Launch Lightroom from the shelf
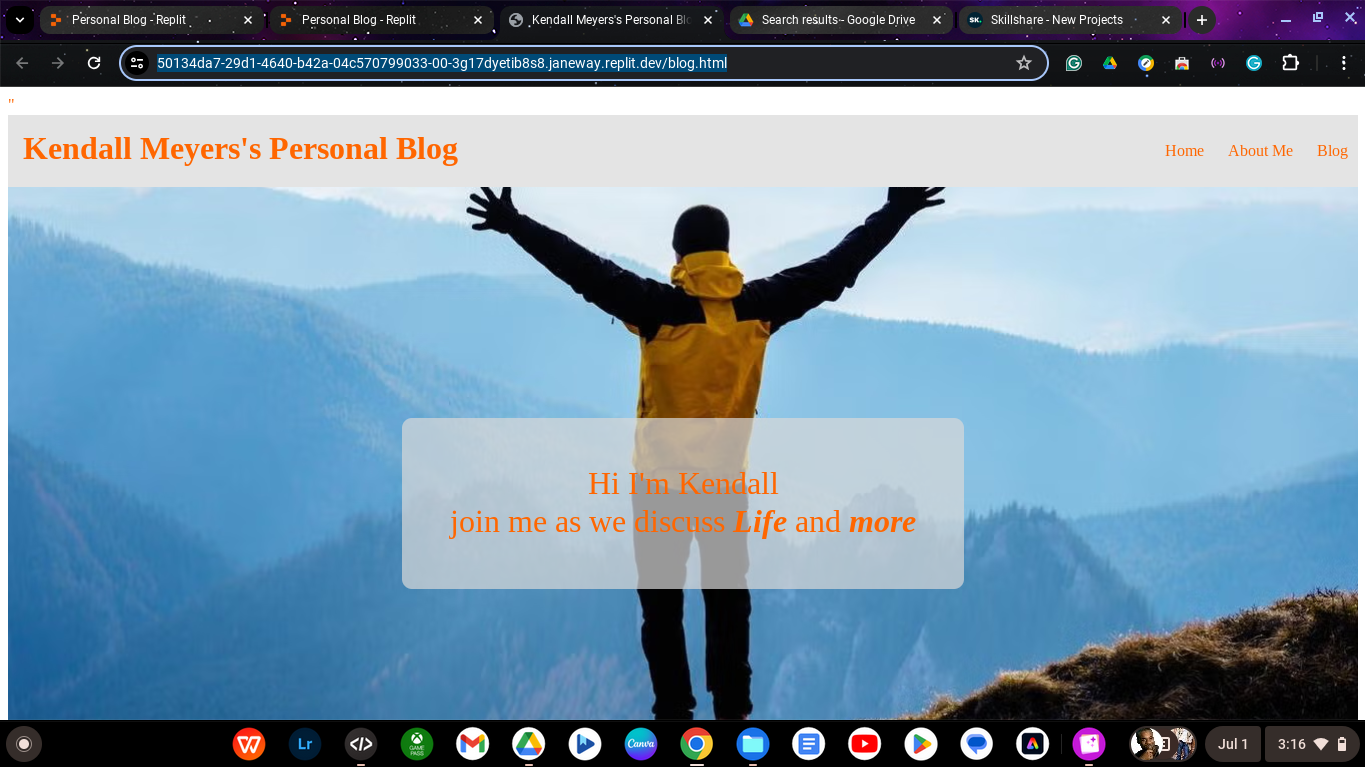The width and height of the screenshot is (1365, 767). point(305,744)
